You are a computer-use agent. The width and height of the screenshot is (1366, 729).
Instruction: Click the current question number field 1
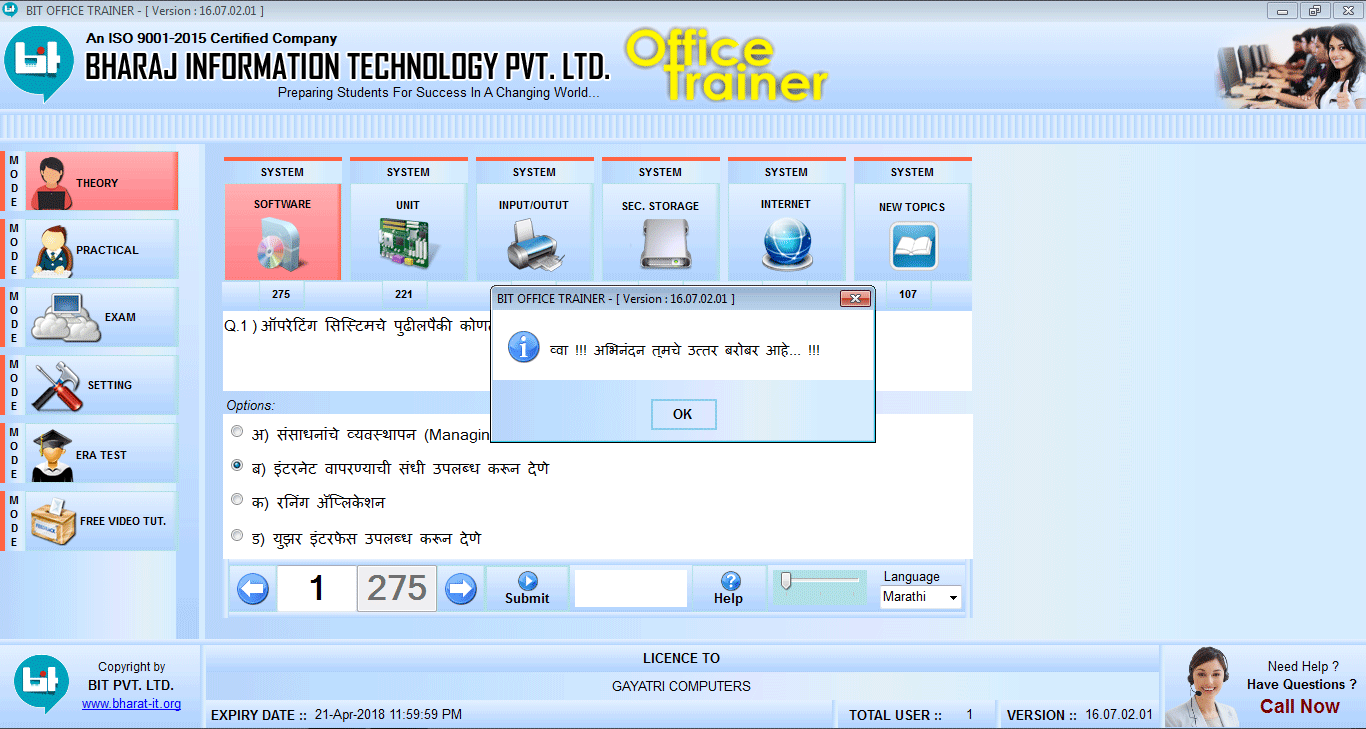tap(316, 588)
